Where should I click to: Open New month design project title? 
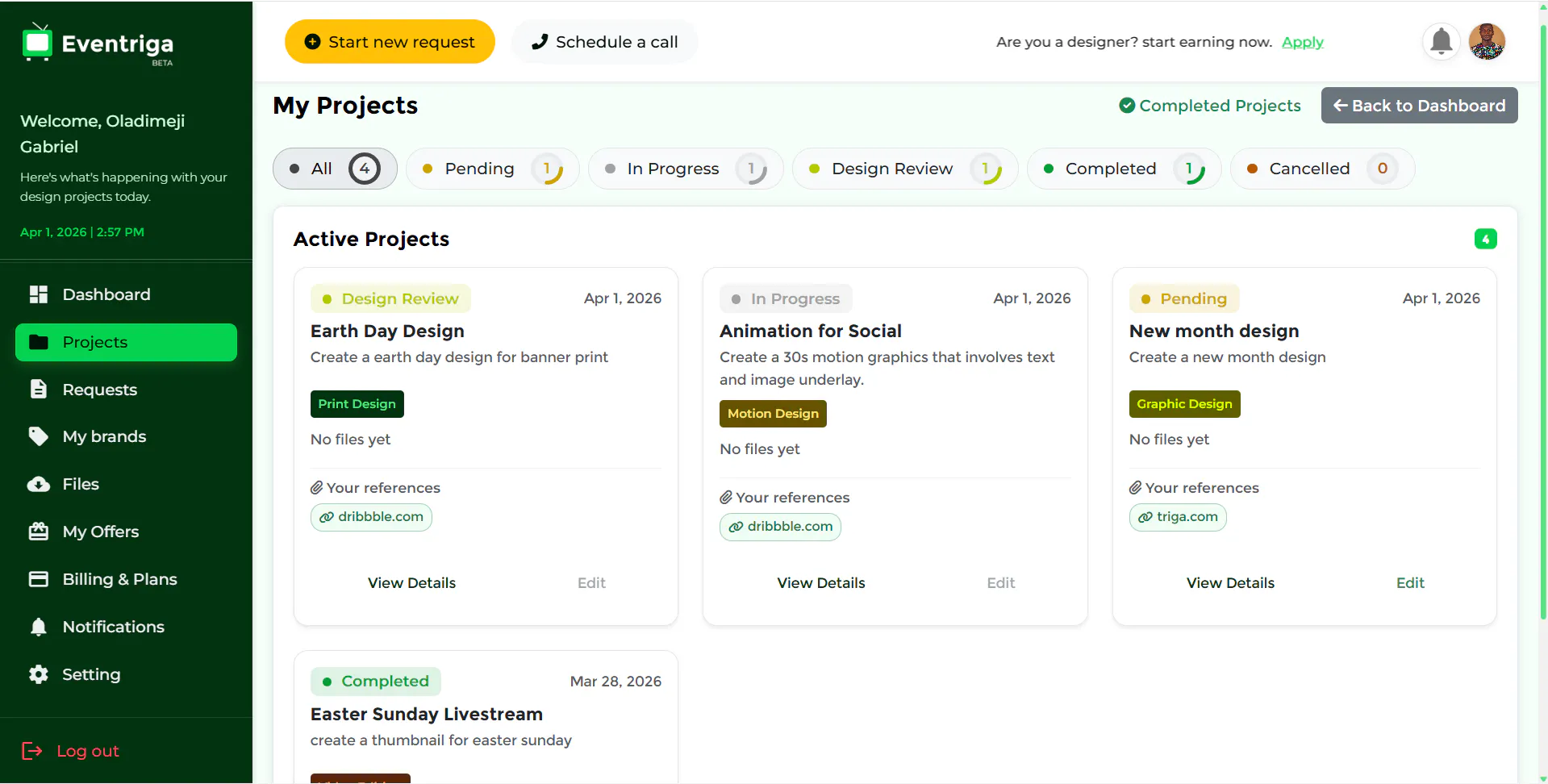point(1214,331)
